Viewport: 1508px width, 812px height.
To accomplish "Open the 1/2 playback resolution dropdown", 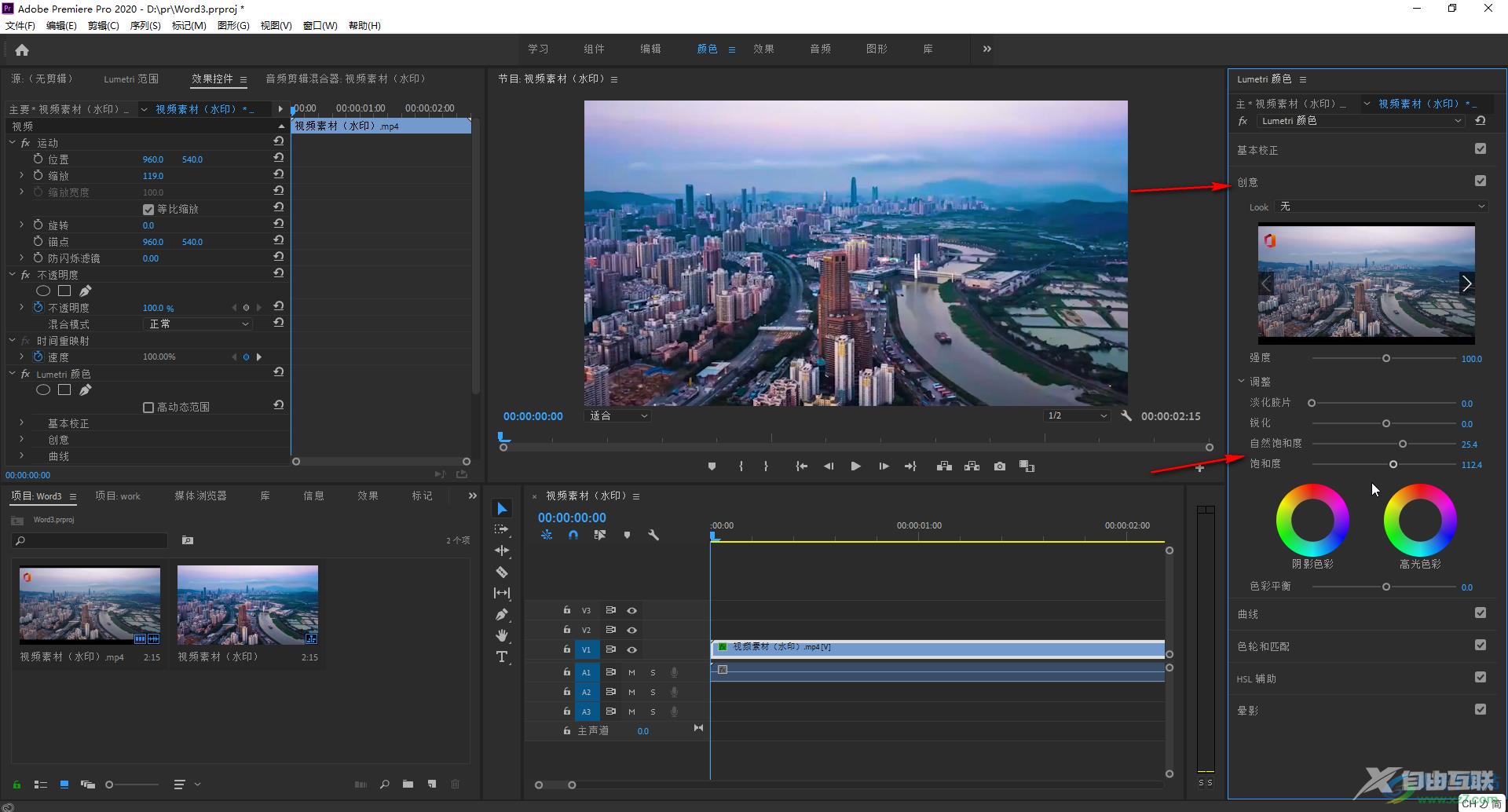I will [x=1077, y=416].
